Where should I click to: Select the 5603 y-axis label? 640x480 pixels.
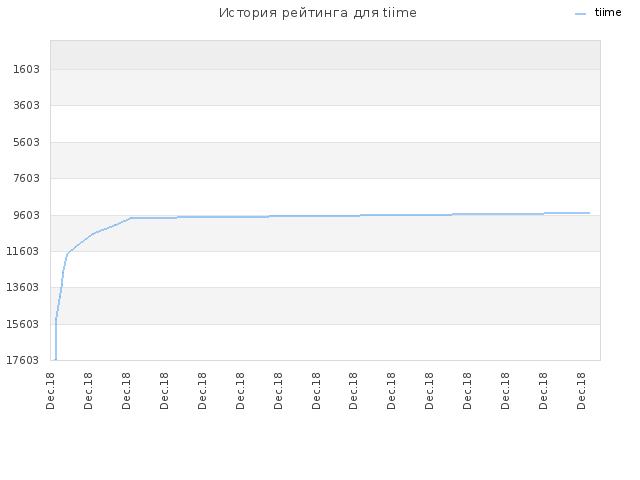[x=27, y=142]
